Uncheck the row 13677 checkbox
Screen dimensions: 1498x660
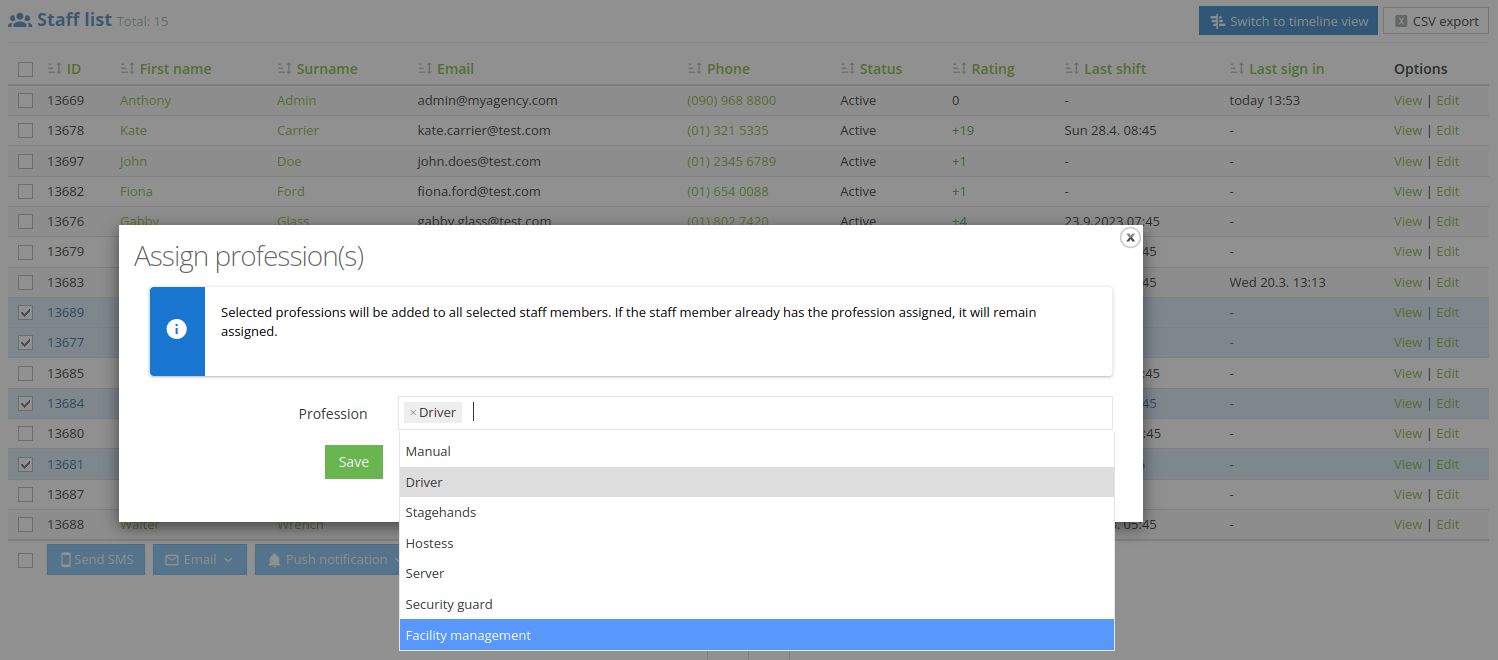click(x=26, y=343)
